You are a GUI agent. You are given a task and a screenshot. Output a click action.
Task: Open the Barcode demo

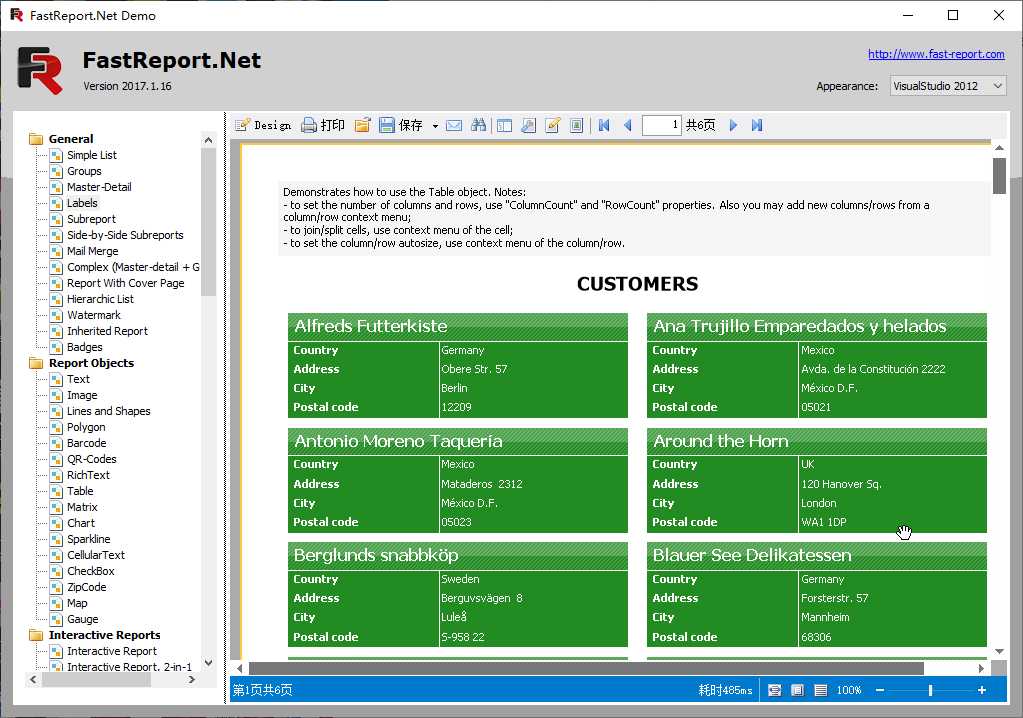[86, 443]
